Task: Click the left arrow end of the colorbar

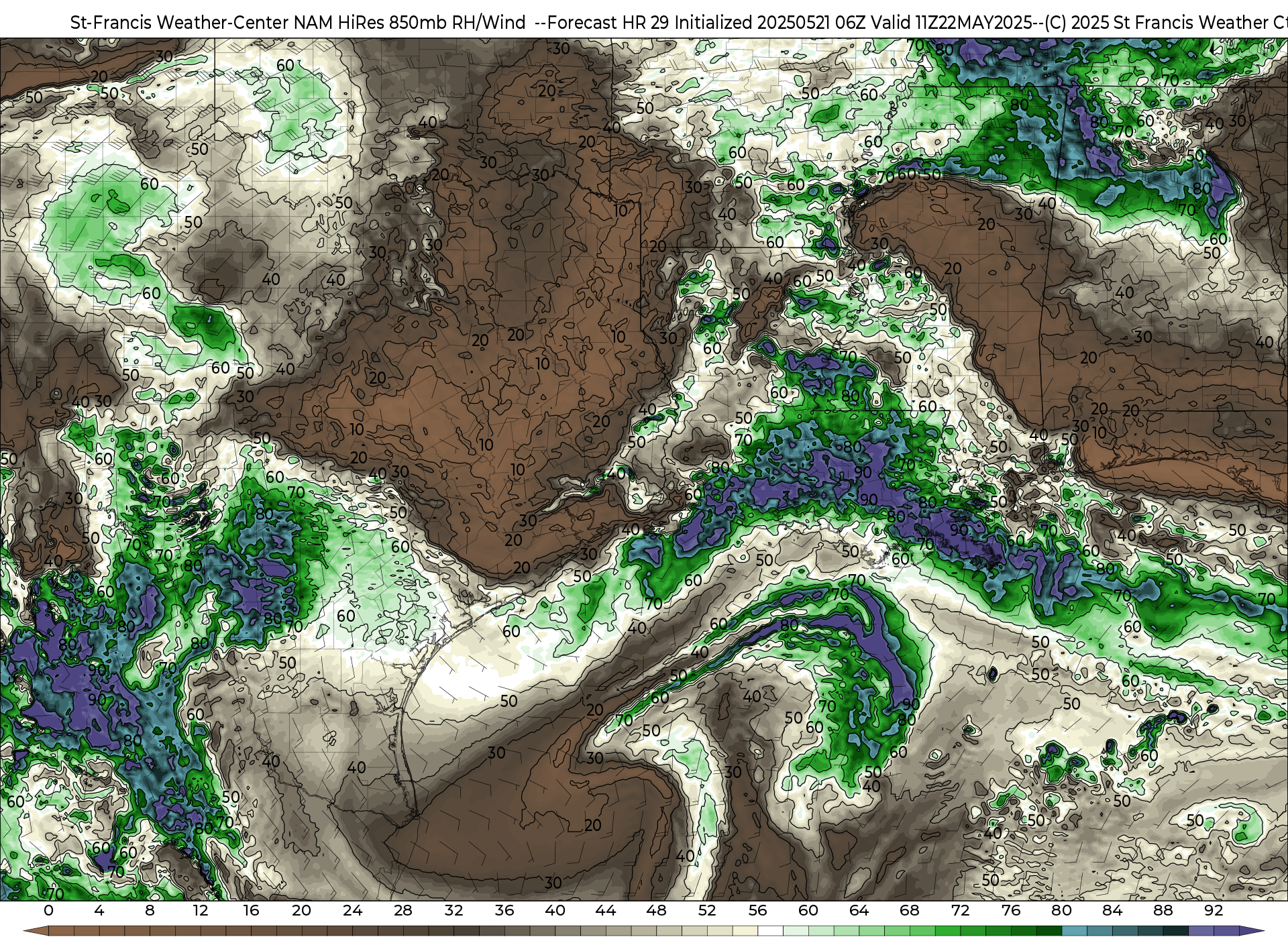Action: tap(36, 931)
